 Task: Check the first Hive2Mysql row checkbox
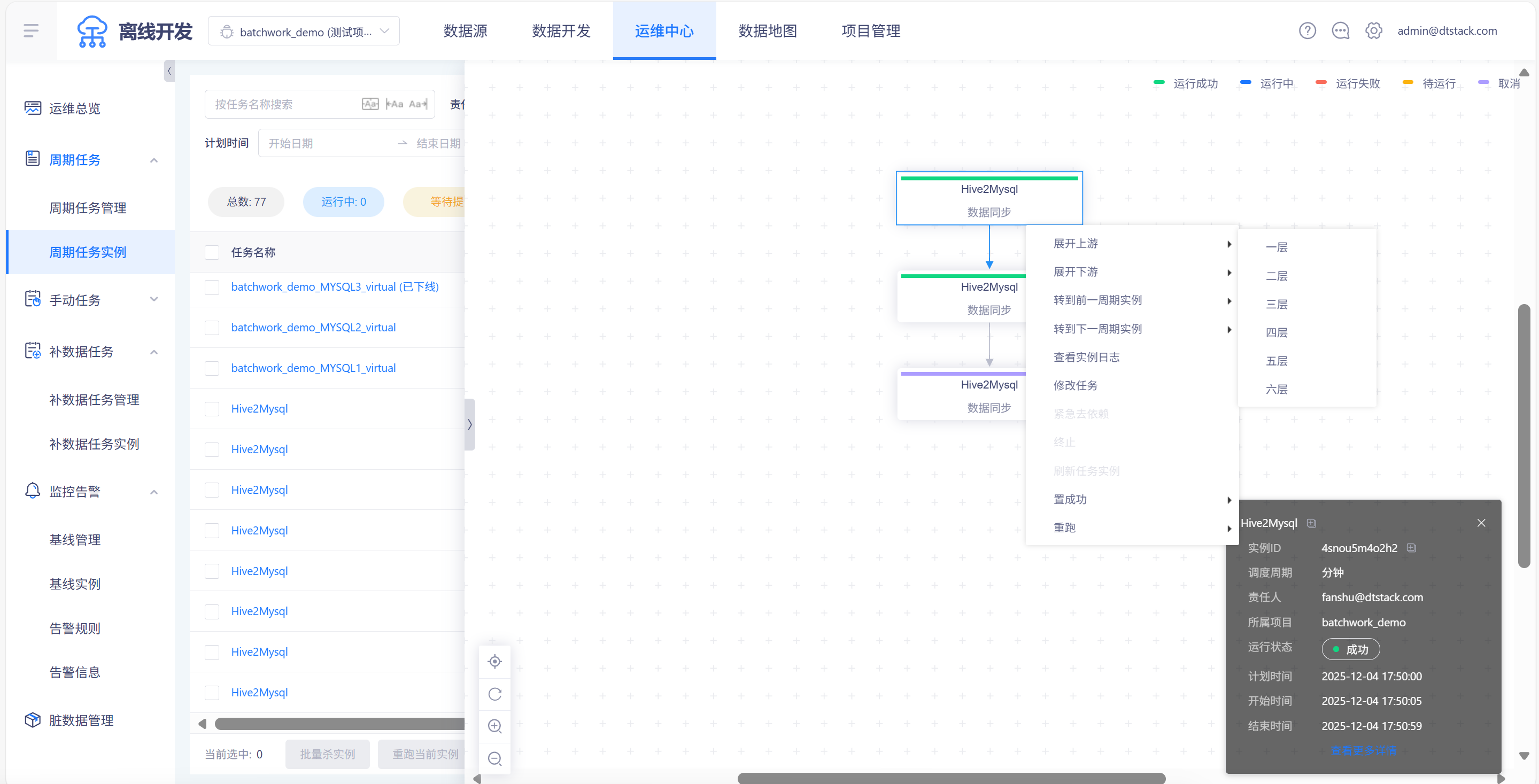tap(212, 409)
